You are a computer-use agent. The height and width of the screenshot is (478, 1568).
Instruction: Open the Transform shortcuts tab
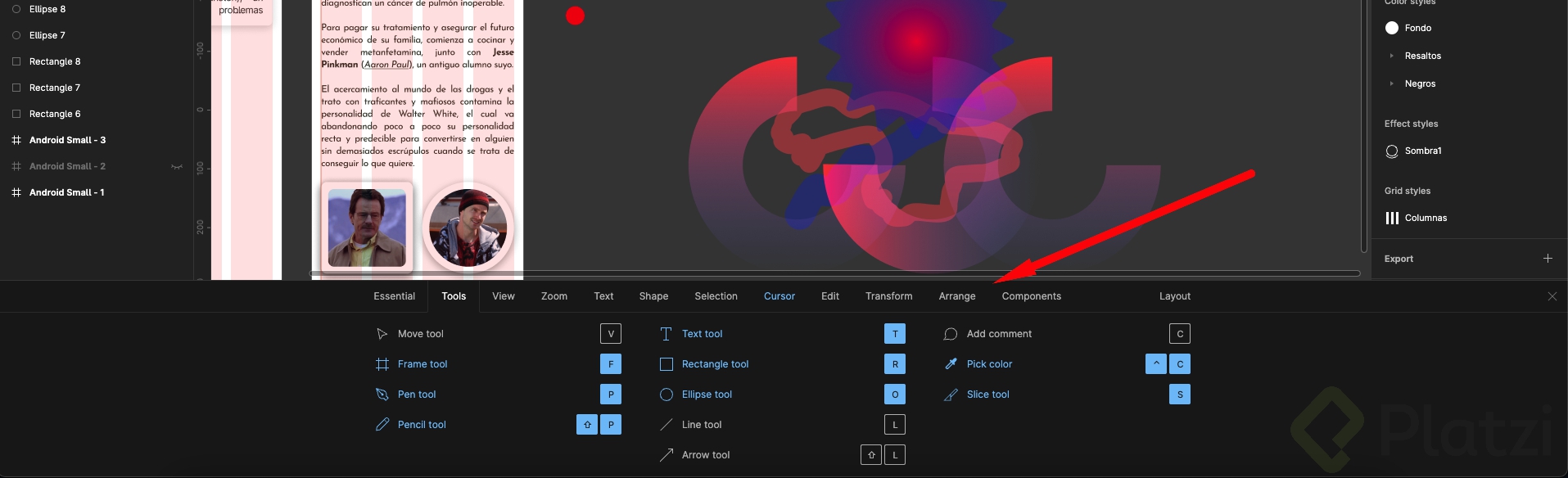click(x=888, y=296)
